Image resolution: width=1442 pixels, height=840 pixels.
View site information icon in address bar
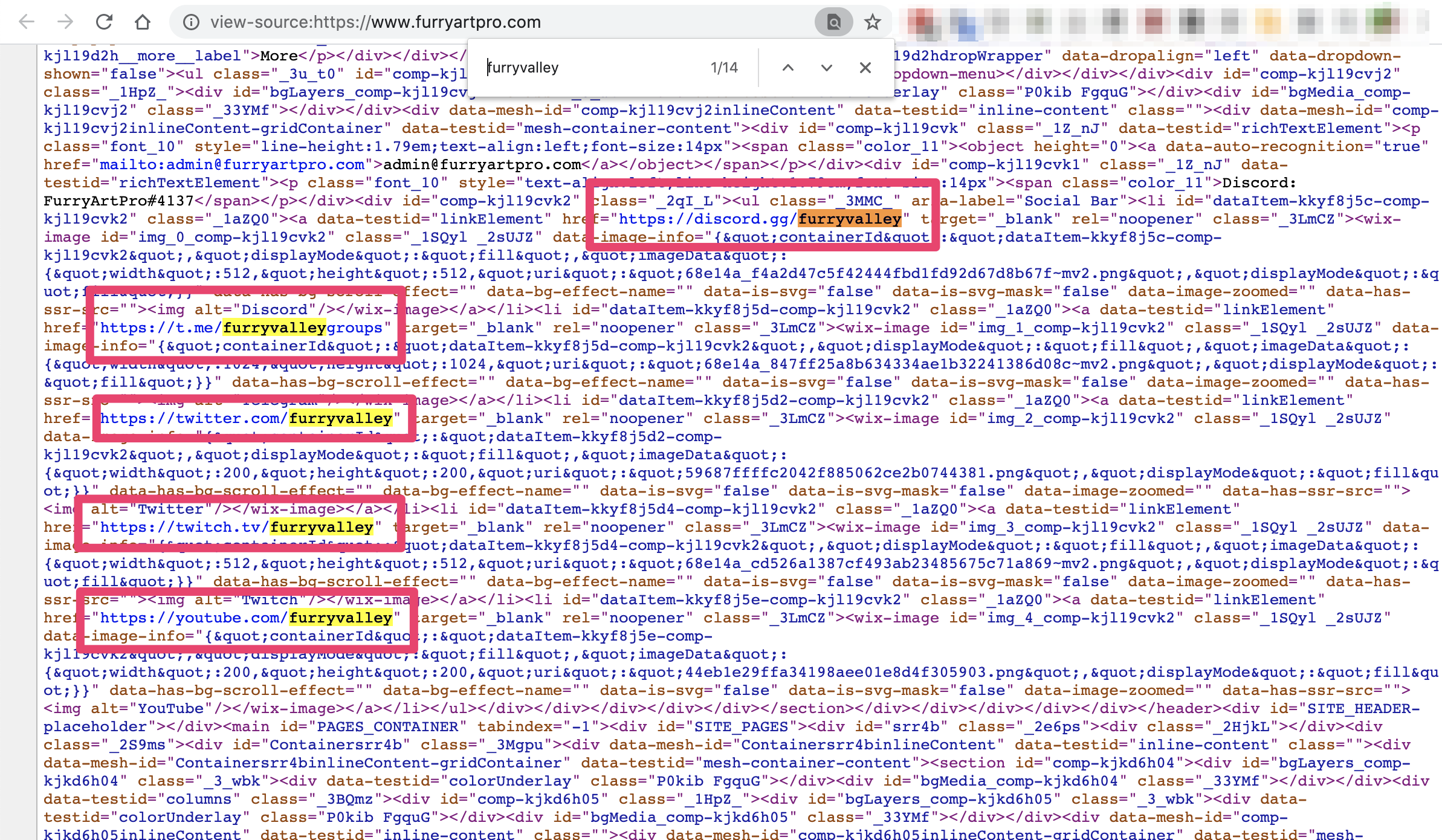point(191,22)
